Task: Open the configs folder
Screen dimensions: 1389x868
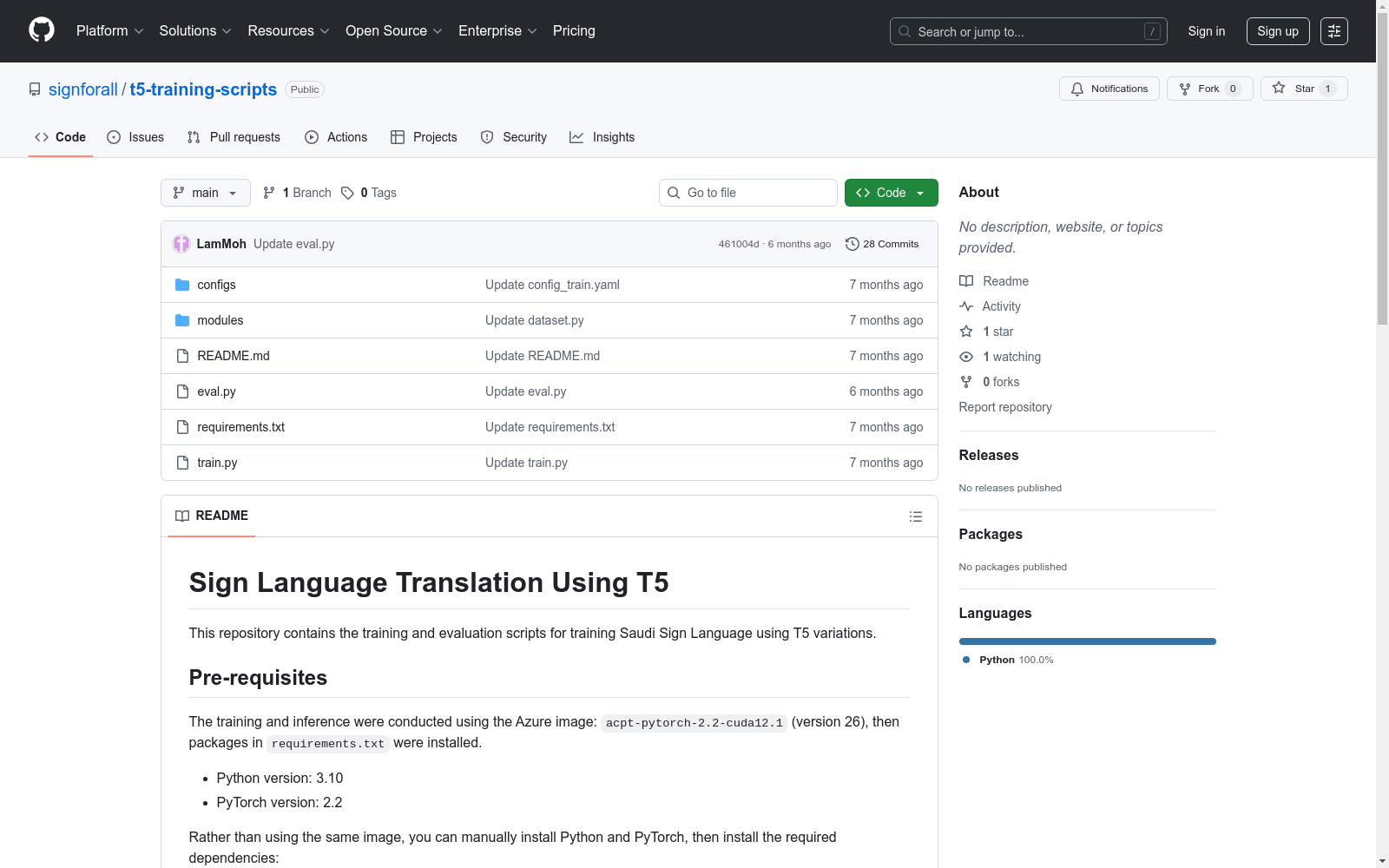Action: point(216,285)
